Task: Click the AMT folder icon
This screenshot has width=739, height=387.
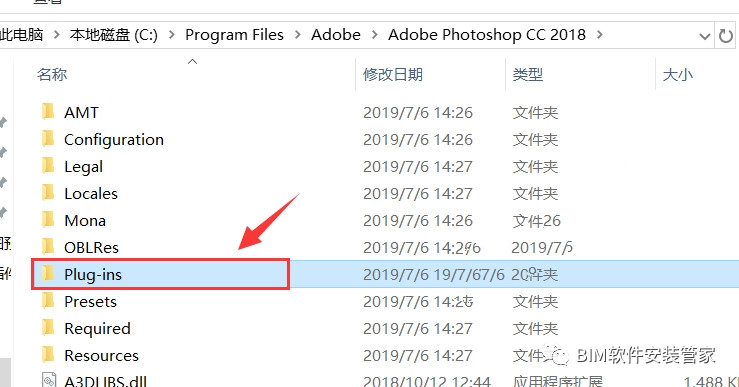Action: point(48,112)
